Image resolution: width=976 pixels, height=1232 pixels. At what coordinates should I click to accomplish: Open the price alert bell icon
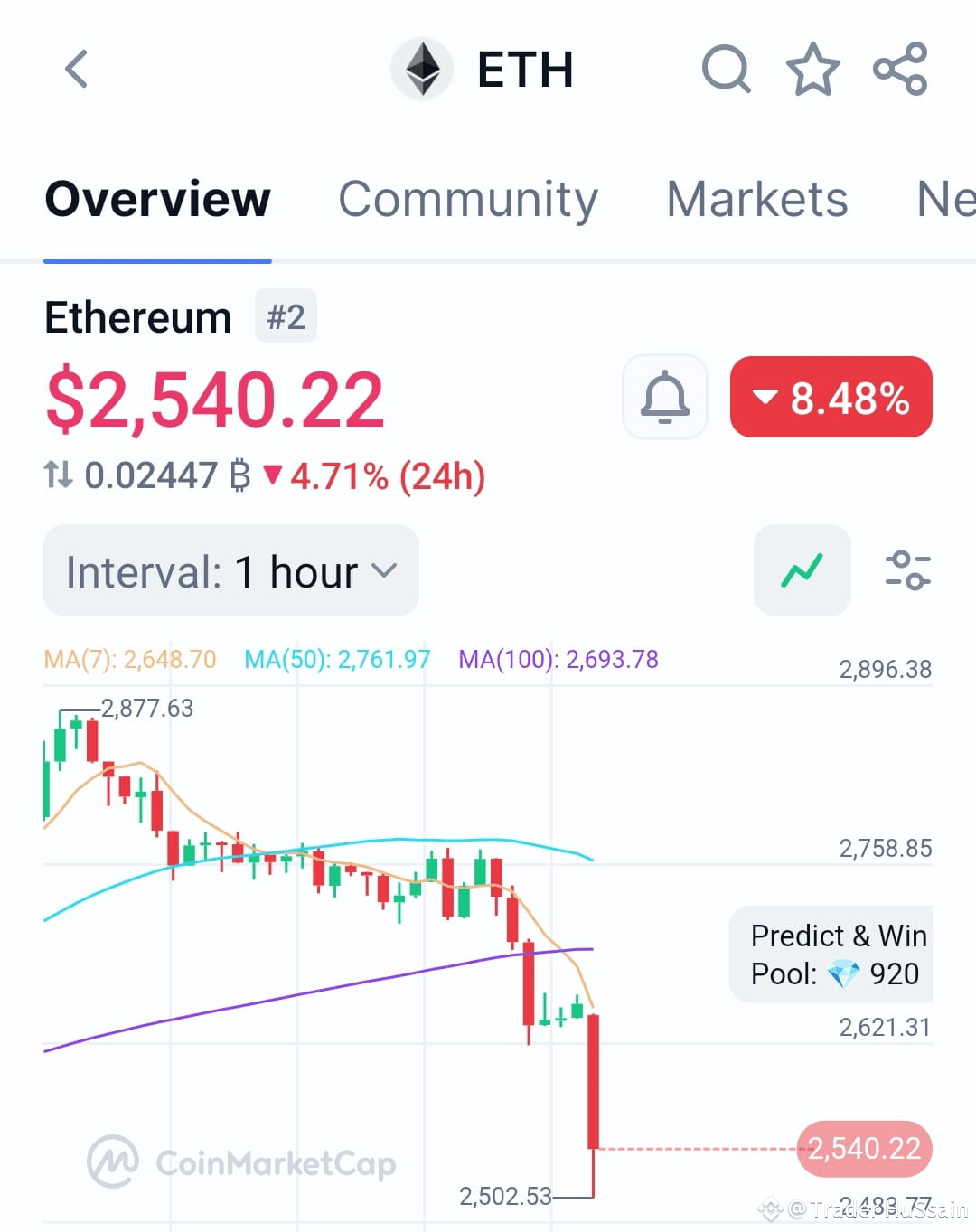point(665,398)
